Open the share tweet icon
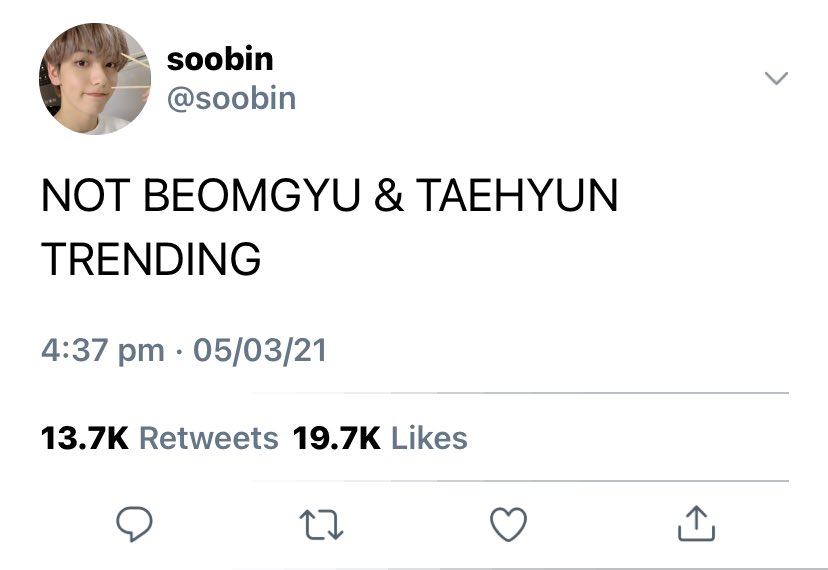 tap(696, 524)
